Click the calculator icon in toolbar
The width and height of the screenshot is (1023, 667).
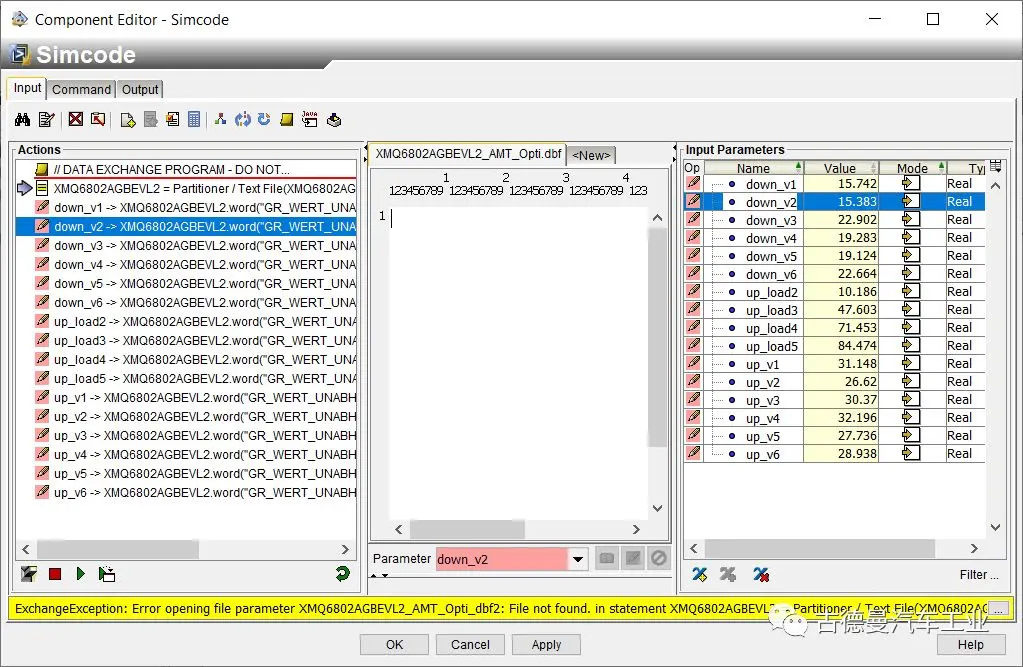[x=194, y=120]
